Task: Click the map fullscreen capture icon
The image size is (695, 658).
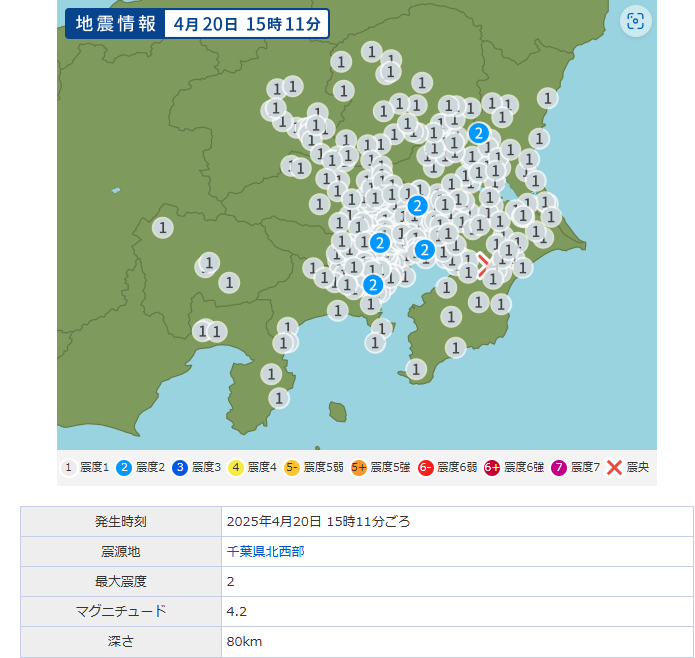Action: [x=635, y=21]
